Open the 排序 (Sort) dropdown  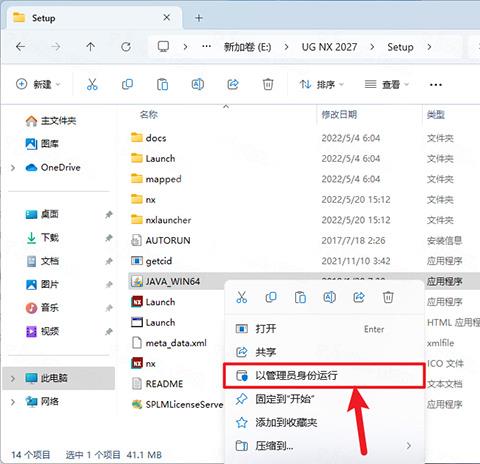[x=321, y=85]
